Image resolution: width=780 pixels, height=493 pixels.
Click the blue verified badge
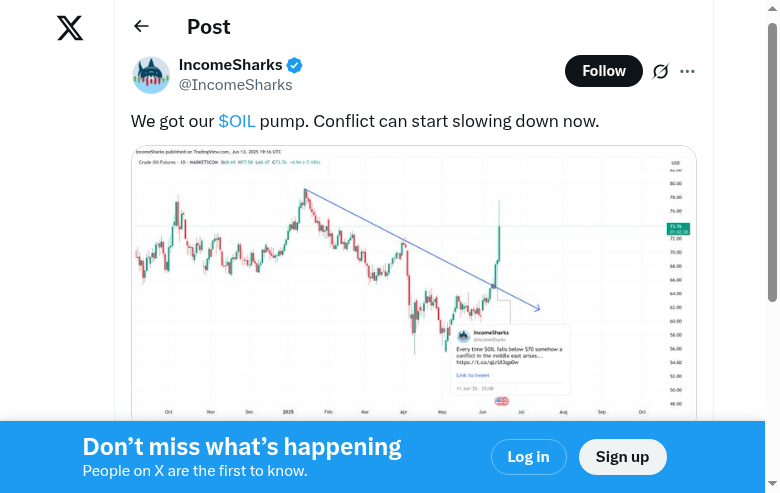295,65
